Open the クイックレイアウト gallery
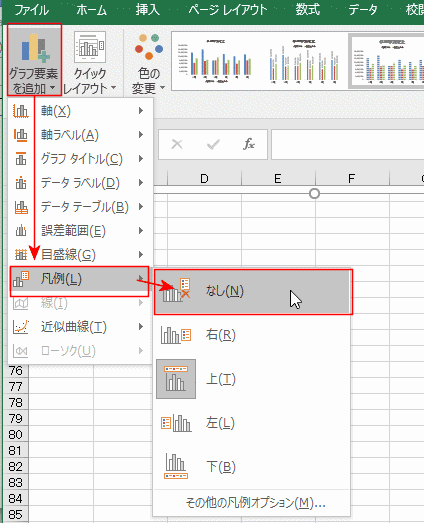Screen dimensions: 424x523 tap(89, 62)
